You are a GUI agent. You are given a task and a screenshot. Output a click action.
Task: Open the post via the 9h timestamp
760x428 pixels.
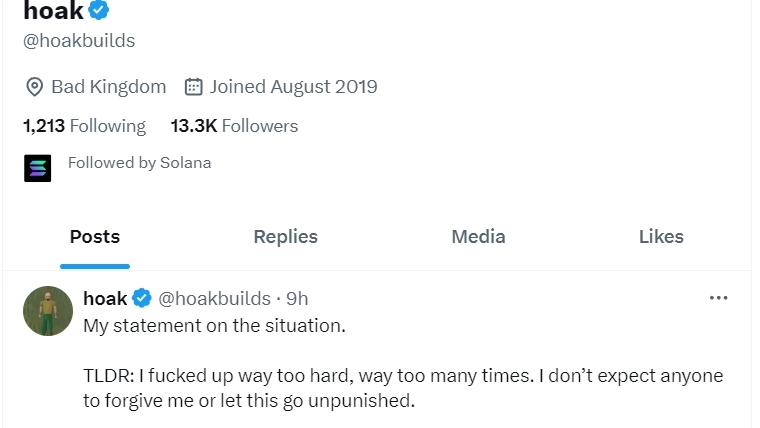pos(297,299)
